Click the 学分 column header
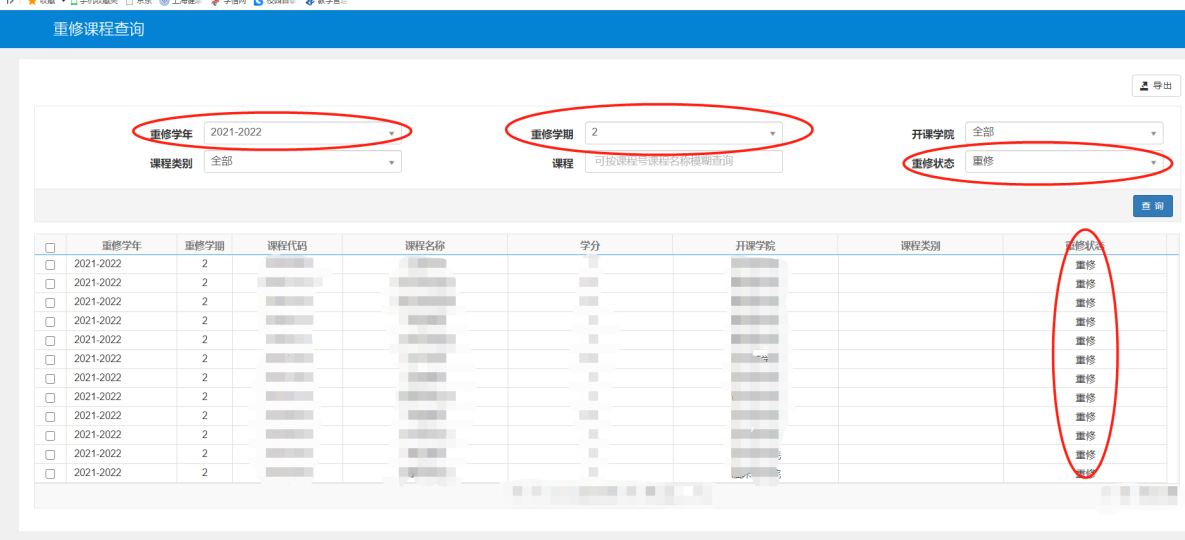 click(x=589, y=246)
